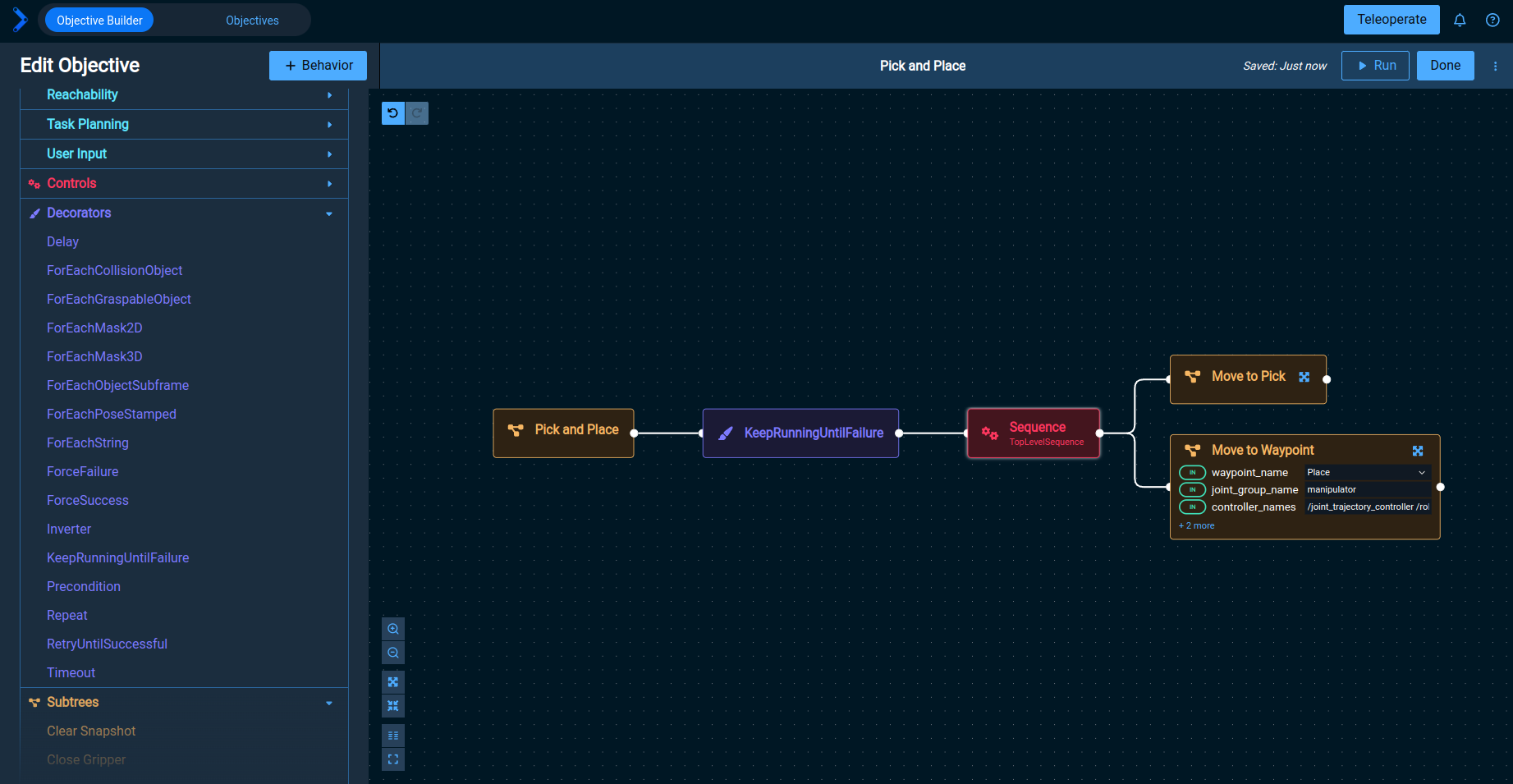Screen dimensions: 1513x784
Task: Expand the Reachability category
Action: coord(329,95)
